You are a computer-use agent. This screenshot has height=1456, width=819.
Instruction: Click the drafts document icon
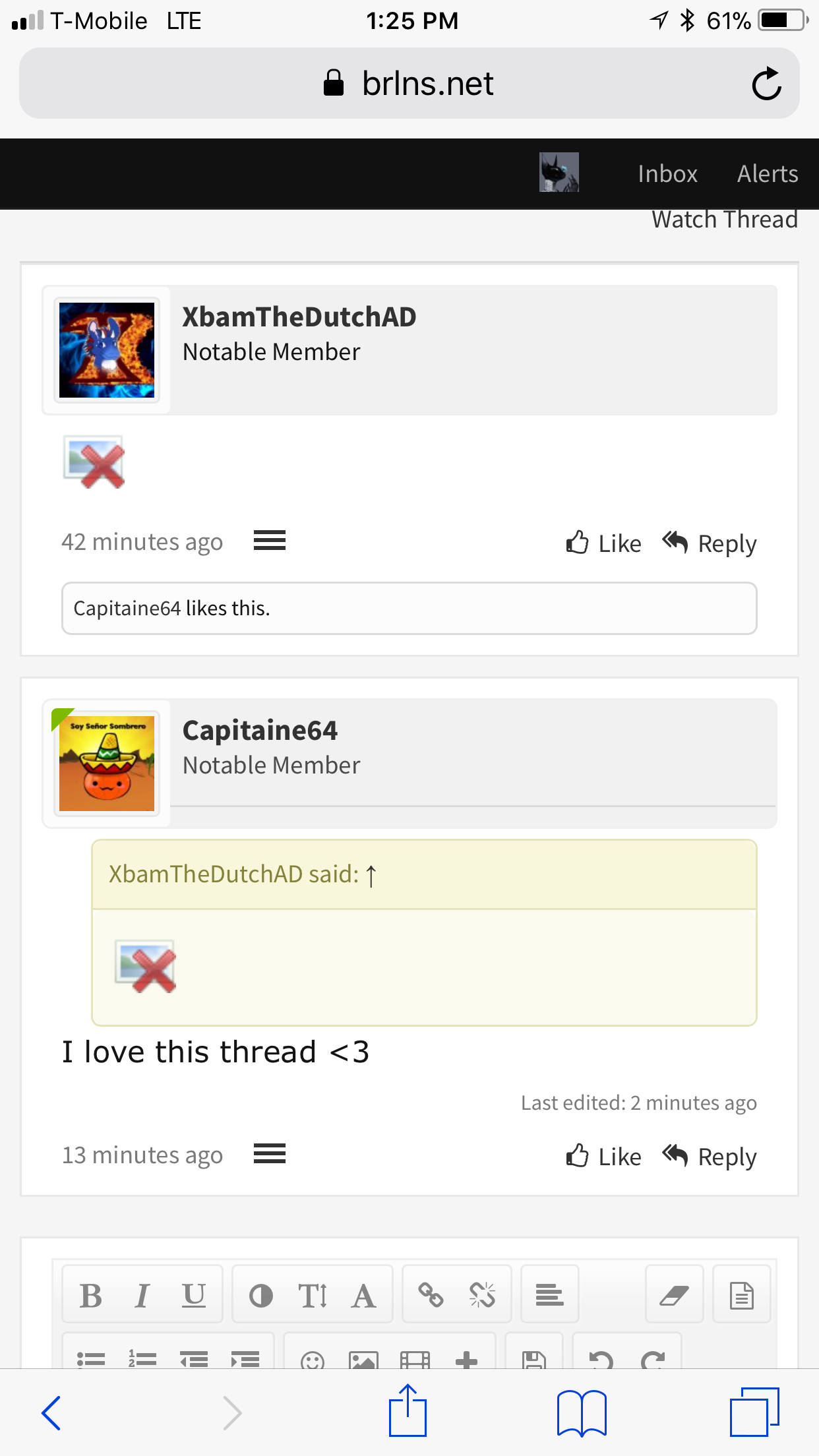click(742, 1296)
